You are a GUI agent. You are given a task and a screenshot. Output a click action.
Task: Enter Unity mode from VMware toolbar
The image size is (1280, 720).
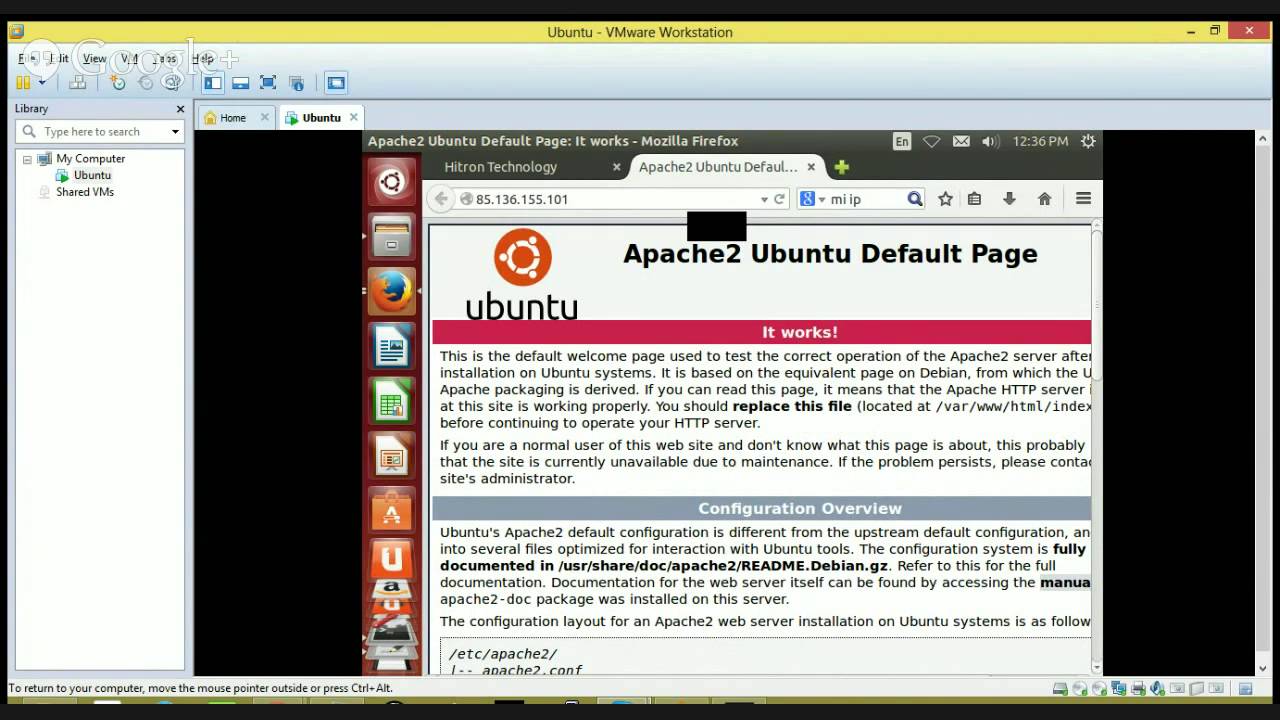click(296, 83)
